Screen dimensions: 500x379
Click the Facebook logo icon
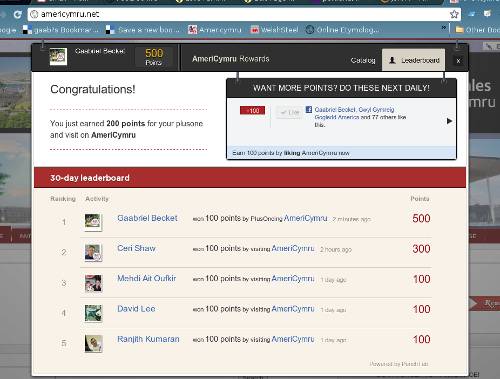click(309, 109)
